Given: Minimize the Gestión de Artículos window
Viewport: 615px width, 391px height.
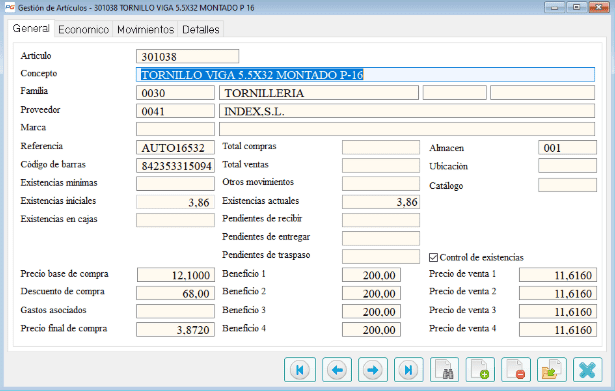Looking at the screenshot, I should click(x=555, y=7).
